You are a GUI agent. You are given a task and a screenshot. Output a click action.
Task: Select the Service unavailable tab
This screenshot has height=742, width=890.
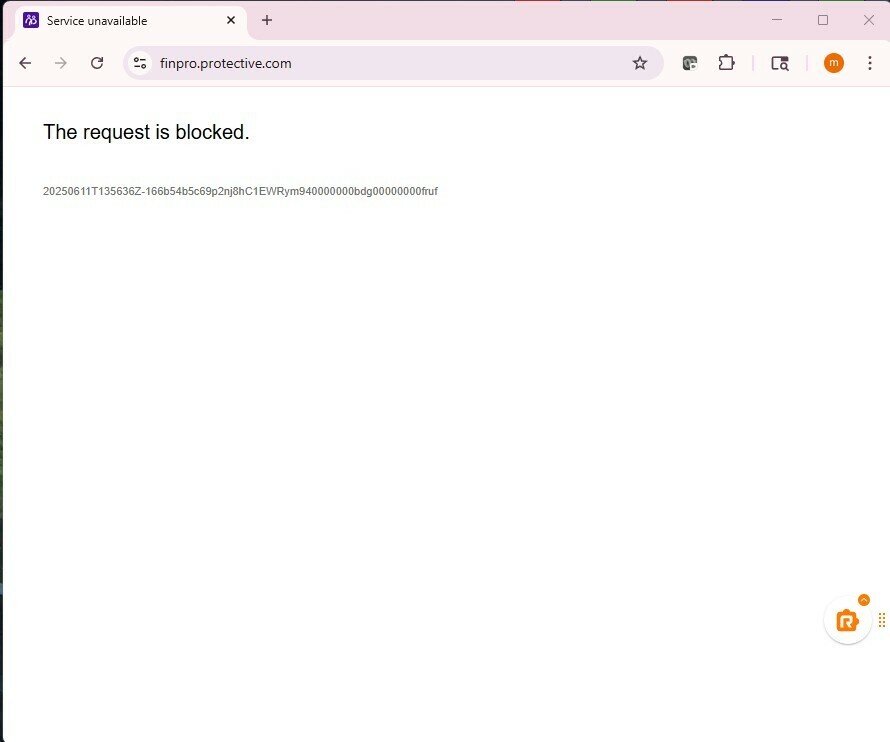click(x=131, y=21)
